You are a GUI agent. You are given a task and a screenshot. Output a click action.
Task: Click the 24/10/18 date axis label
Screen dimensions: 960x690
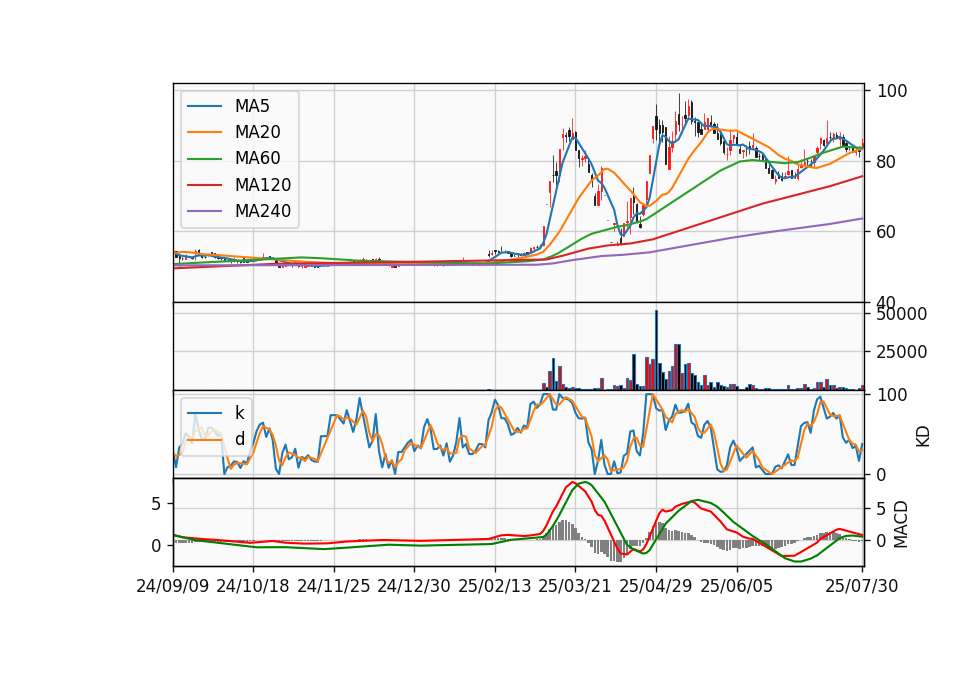pos(253,586)
